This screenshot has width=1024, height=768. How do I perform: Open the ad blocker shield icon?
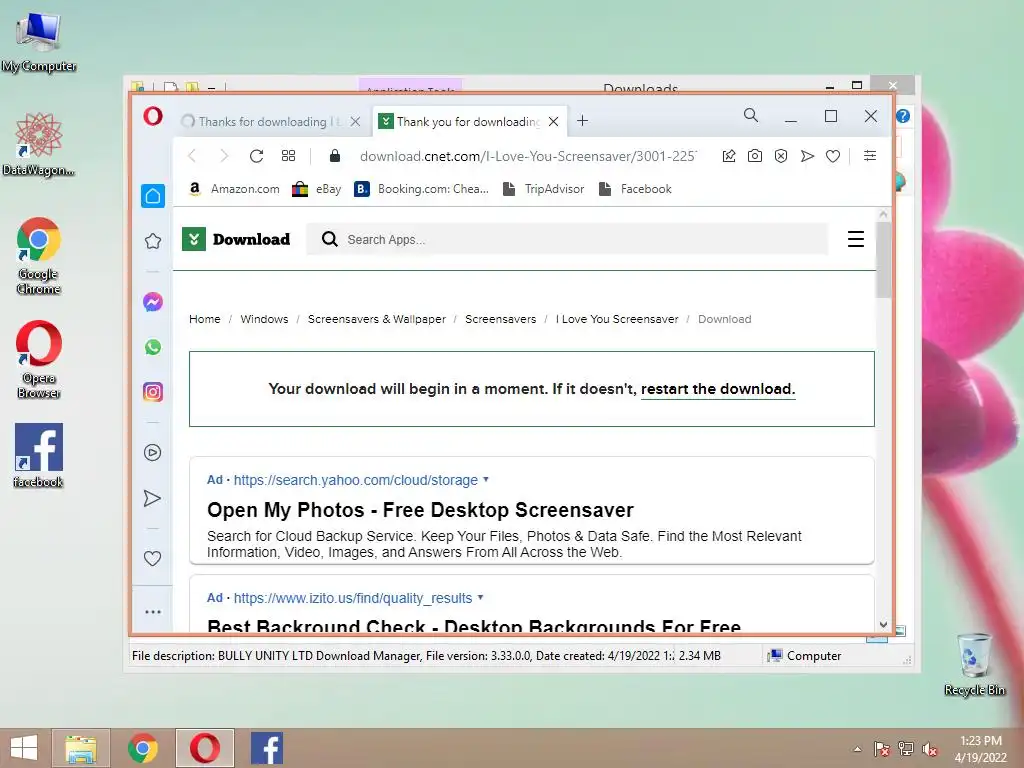[x=781, y=155]
